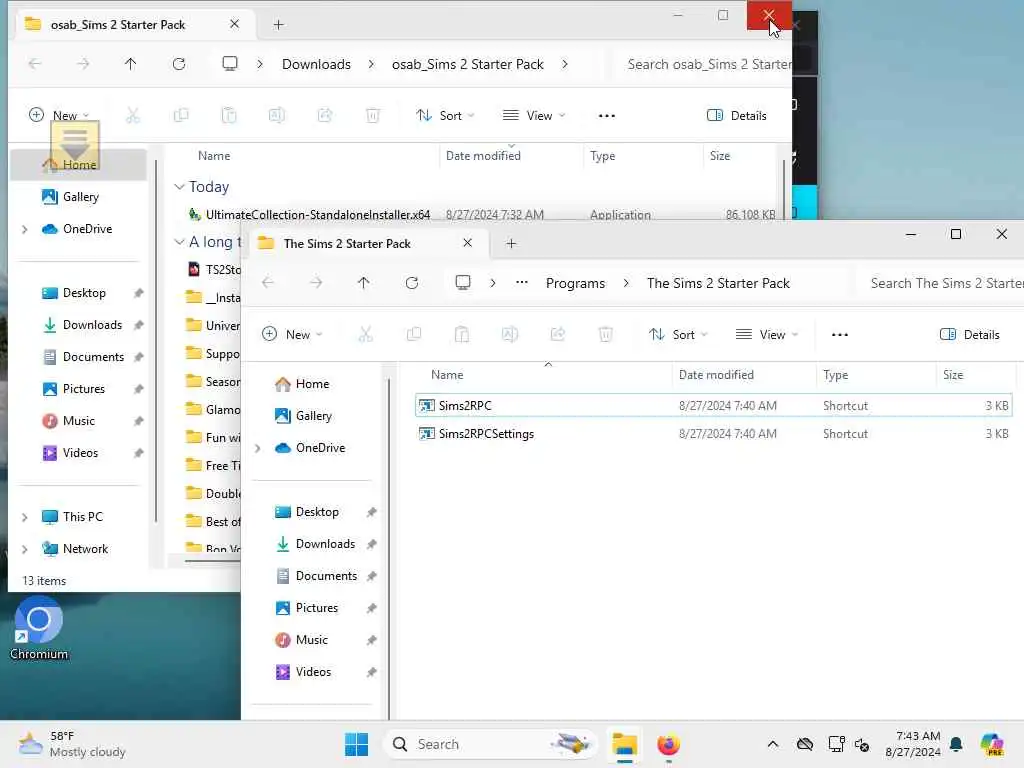Close The Sims 2 Starter Pack tab
The image size is (1024, 768).
(x=468, y=243)
